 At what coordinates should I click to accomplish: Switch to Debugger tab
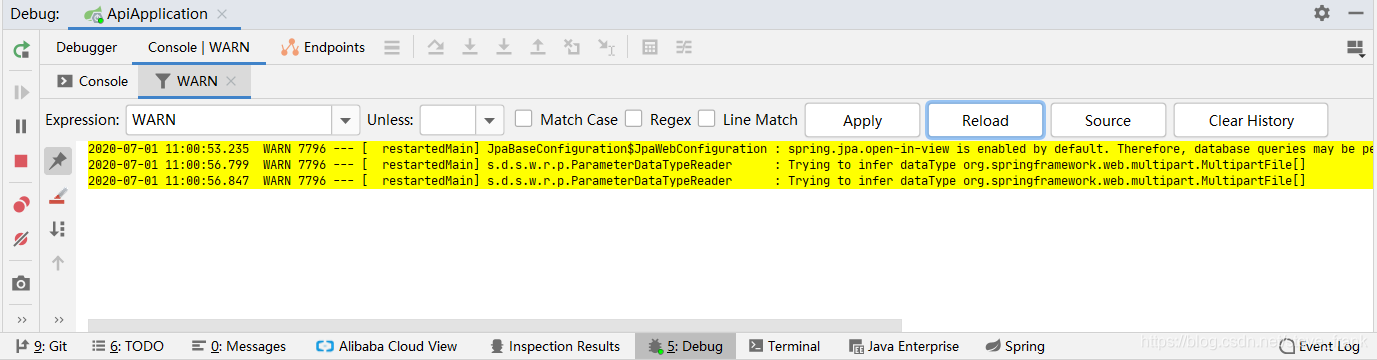tap(87, 47)
